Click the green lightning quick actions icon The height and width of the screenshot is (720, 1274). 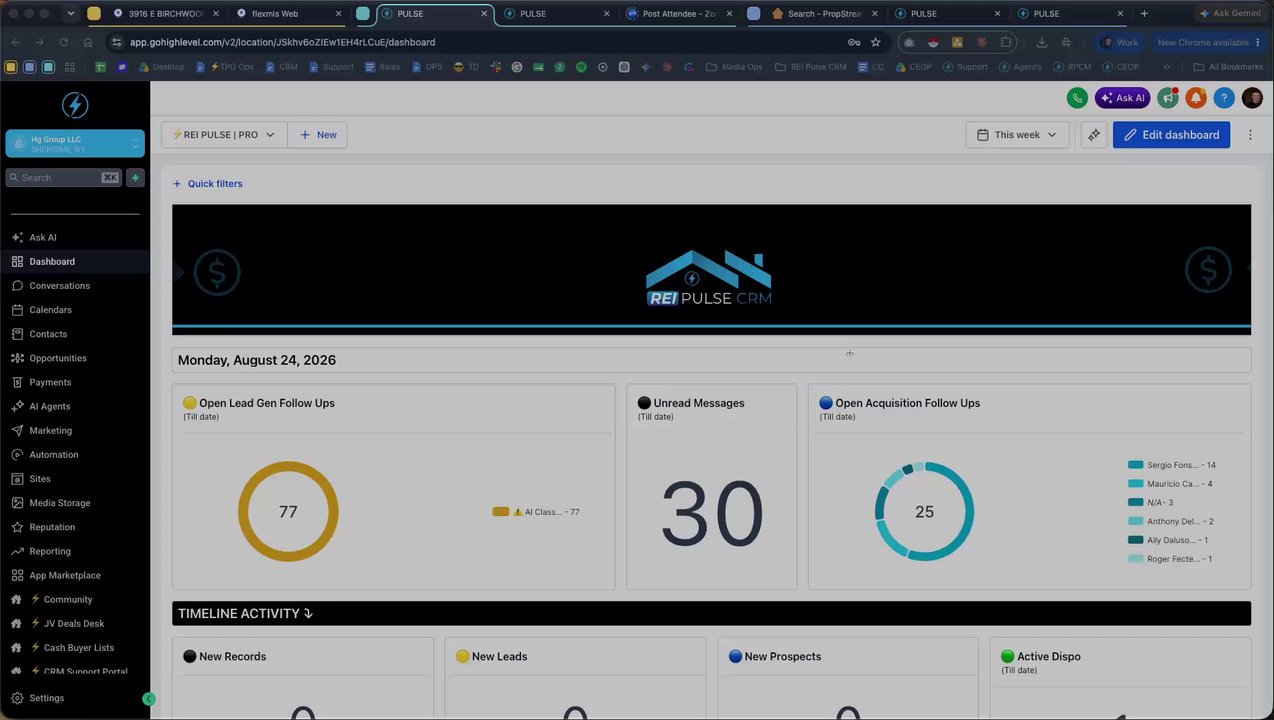coord(135,177)
